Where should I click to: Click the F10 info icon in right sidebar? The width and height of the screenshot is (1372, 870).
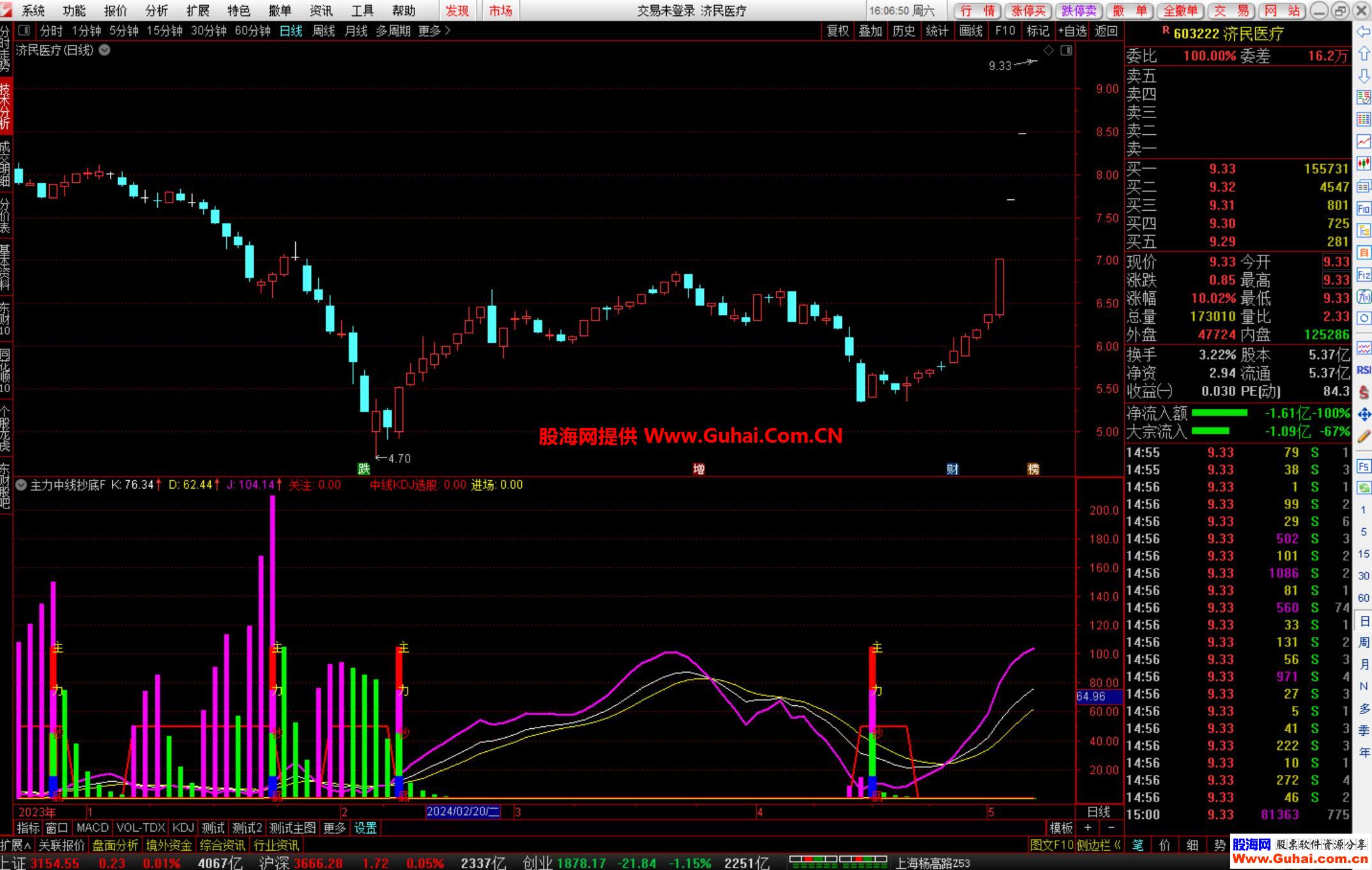pyautogui.click(x=1363, y=208)
